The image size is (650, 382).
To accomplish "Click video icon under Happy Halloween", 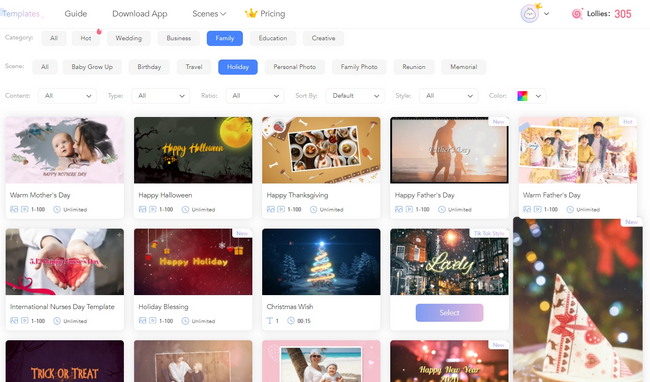I will pyautogui.click(x=153, y=210).
